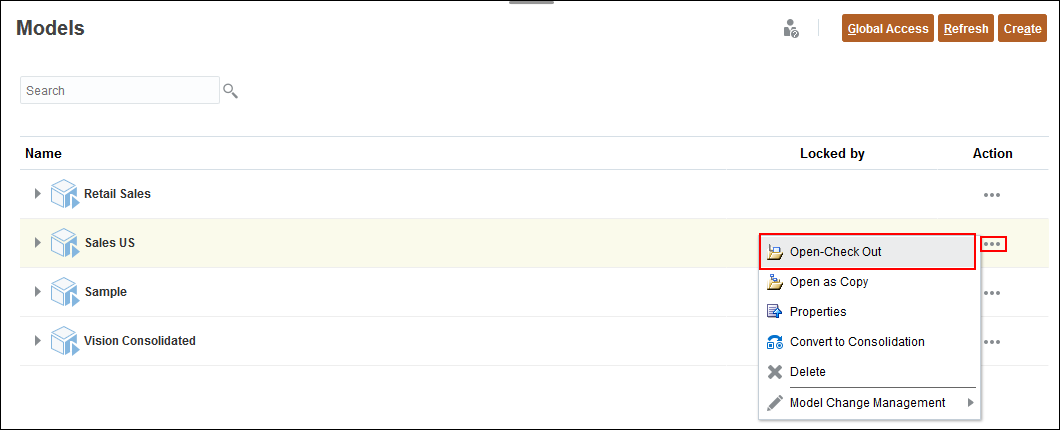Image resolution: width=1060 pixels, height=430 pixels.
Task: Select Open as Copy menu item
Action: [x=829, y=282]
